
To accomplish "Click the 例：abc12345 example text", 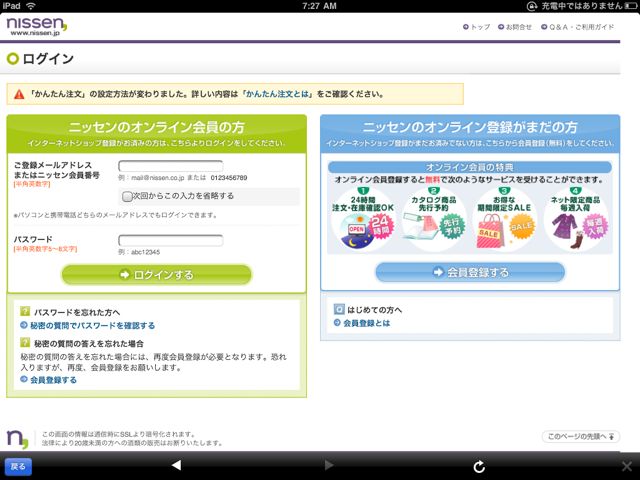I will tap(139, 252).
